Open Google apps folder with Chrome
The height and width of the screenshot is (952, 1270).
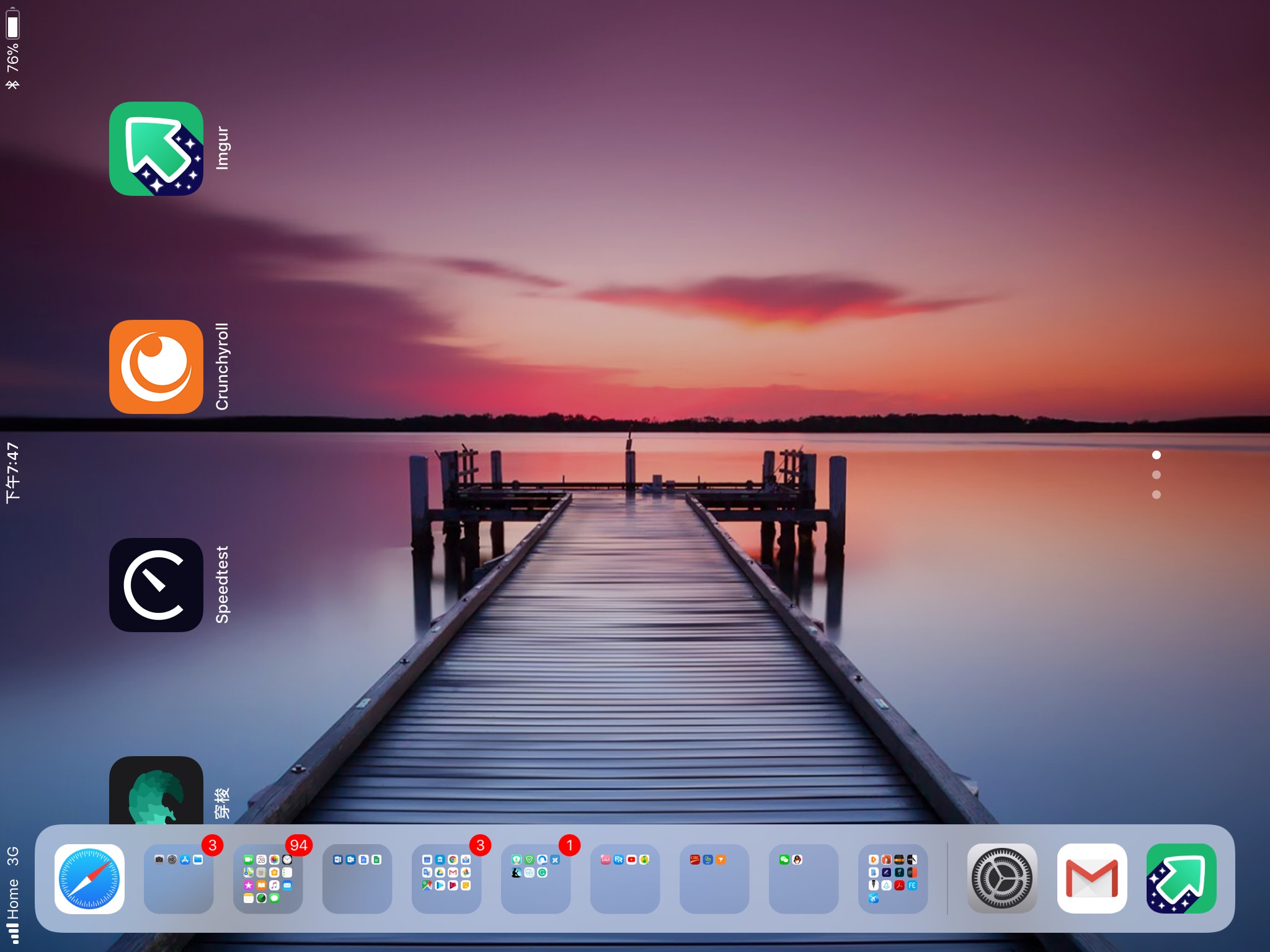446,879
